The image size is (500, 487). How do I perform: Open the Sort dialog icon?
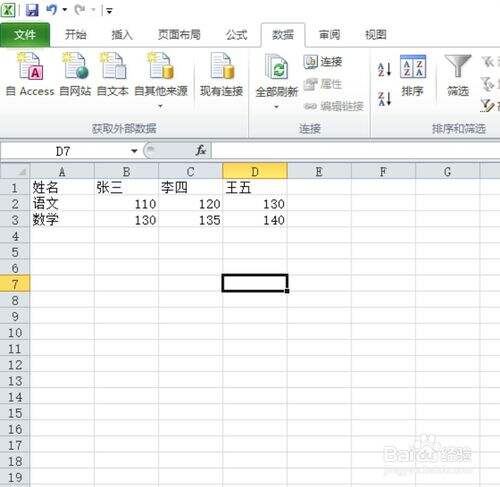413,66
